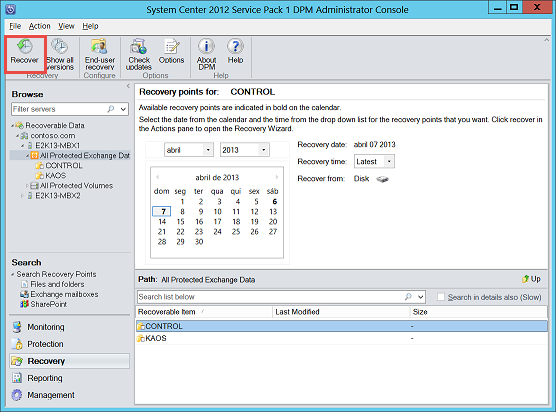Open the Options toolbar button

point(171,51)
